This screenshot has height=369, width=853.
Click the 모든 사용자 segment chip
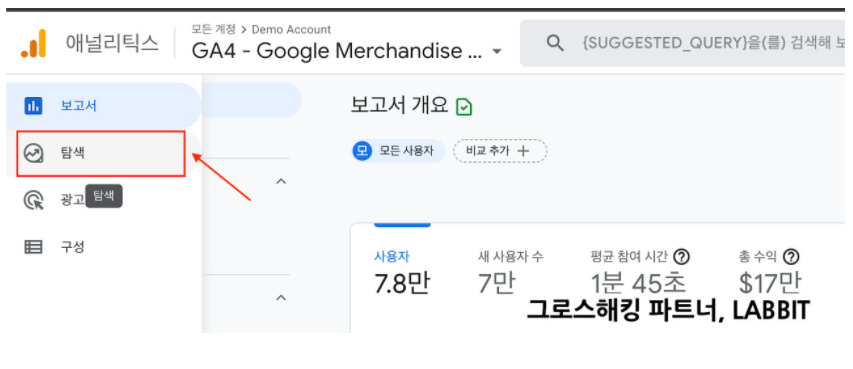pos(398,151)
